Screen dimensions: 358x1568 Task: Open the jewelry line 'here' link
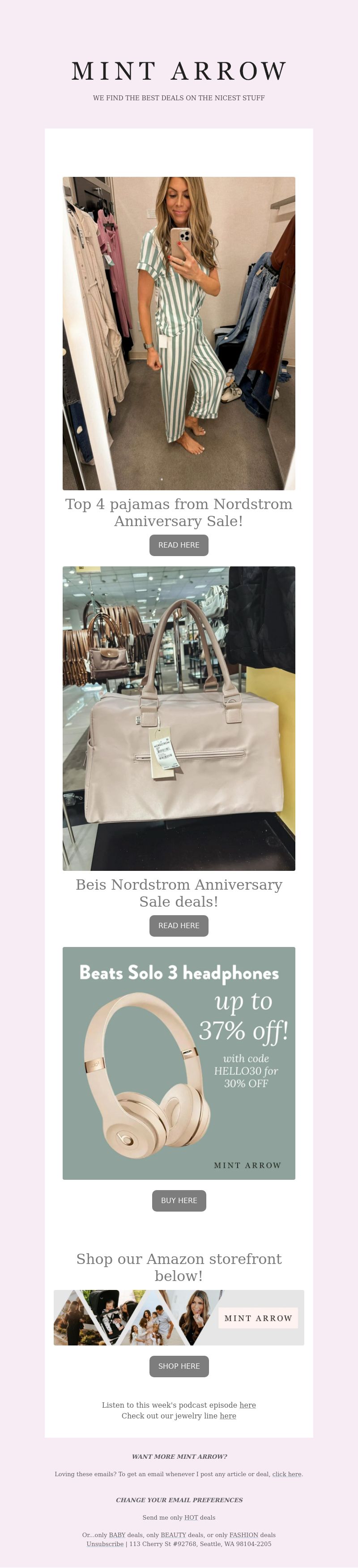point(228,1416)
